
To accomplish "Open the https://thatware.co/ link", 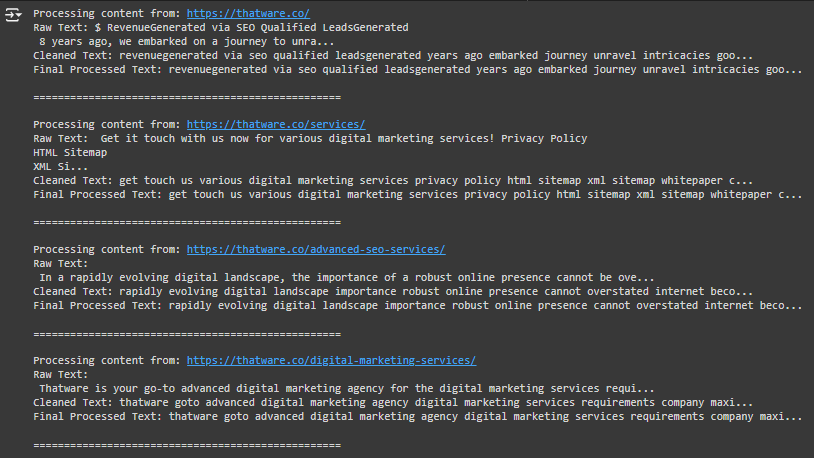I will click(x=248, y=14).
